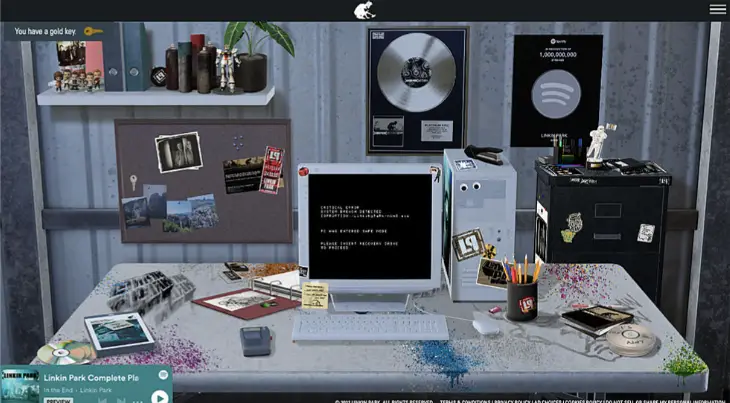Open Linkin Park Complete playlist title

91,378
